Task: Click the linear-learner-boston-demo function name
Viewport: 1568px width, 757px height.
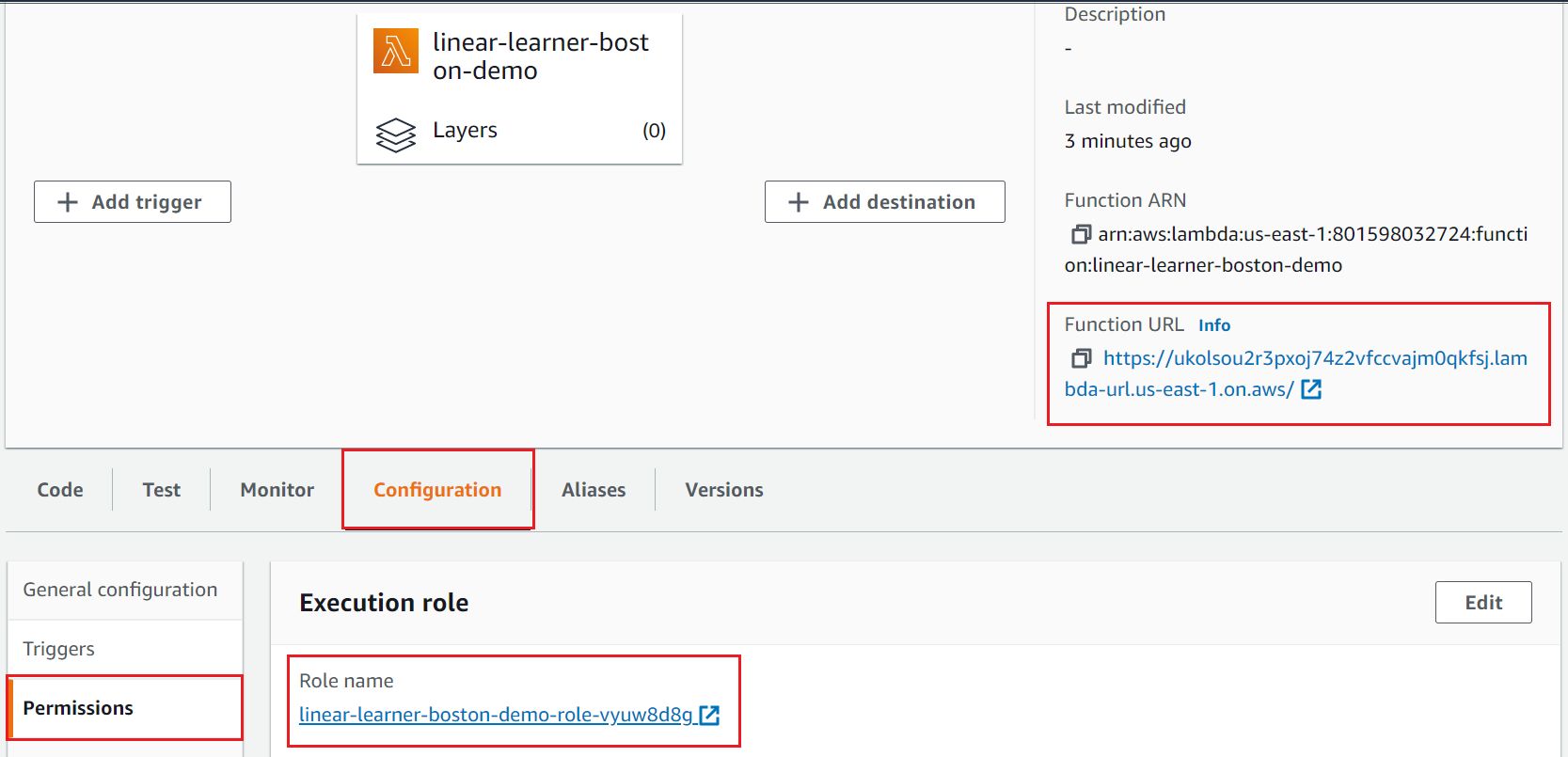Action: 541,56
